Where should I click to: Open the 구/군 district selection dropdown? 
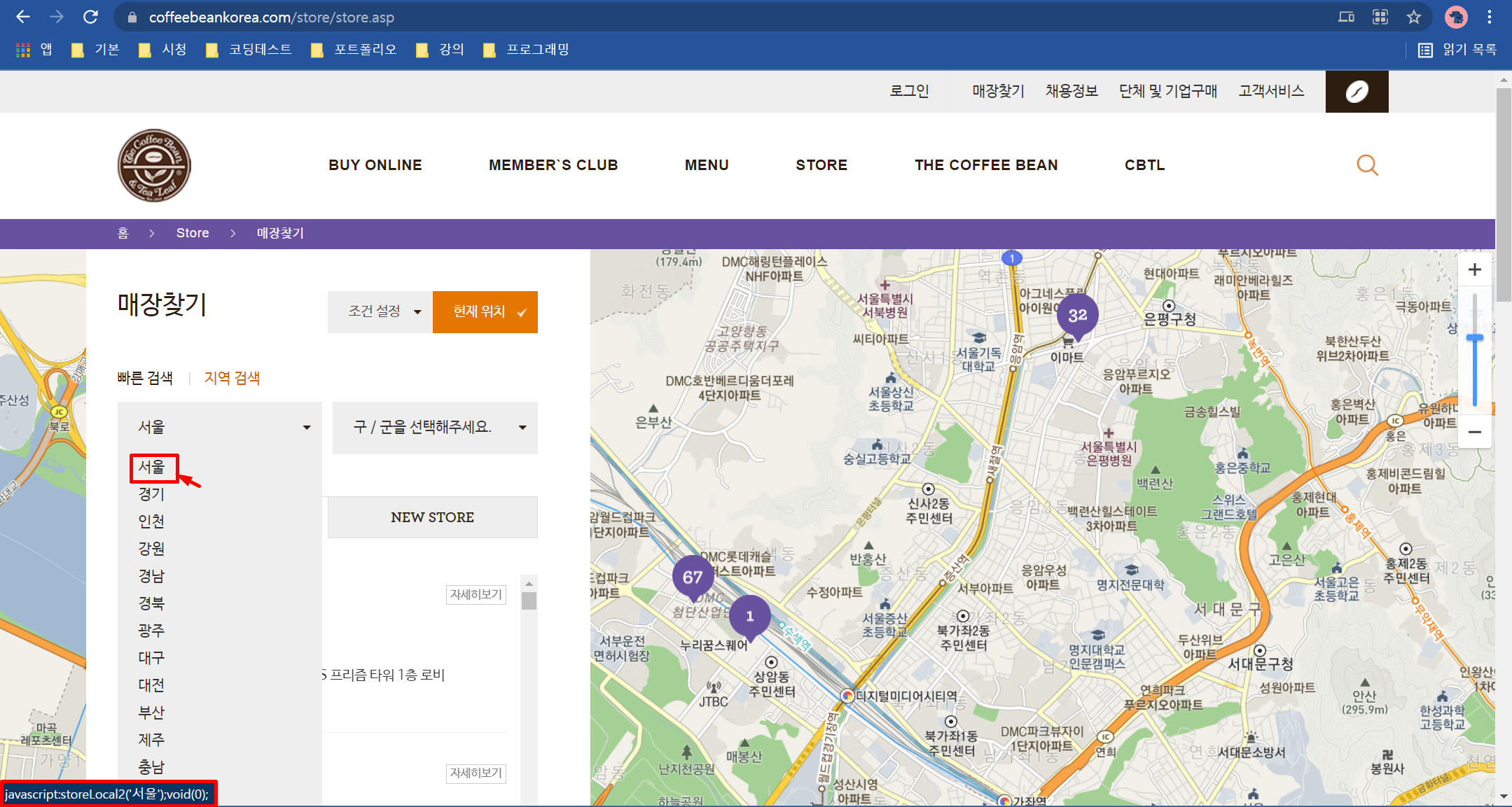[435, 427]
